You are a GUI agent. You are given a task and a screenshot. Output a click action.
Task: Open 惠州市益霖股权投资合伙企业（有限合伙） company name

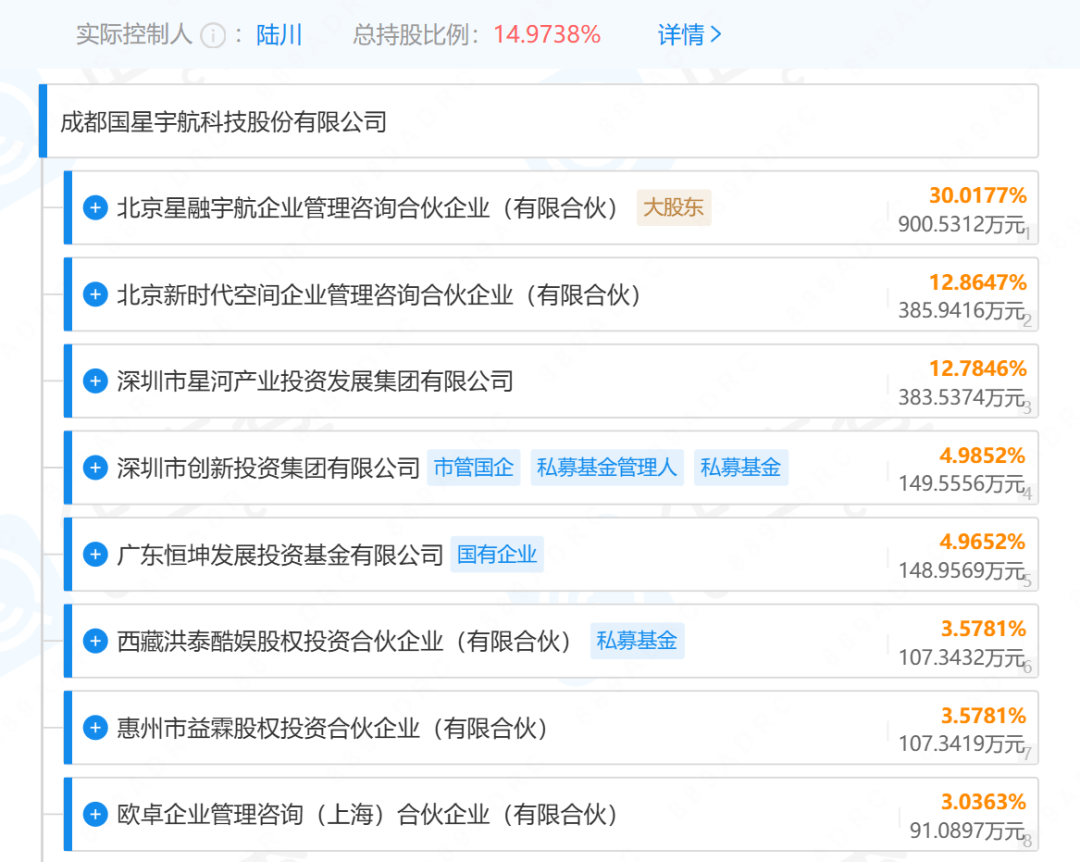tap(333, 728)
